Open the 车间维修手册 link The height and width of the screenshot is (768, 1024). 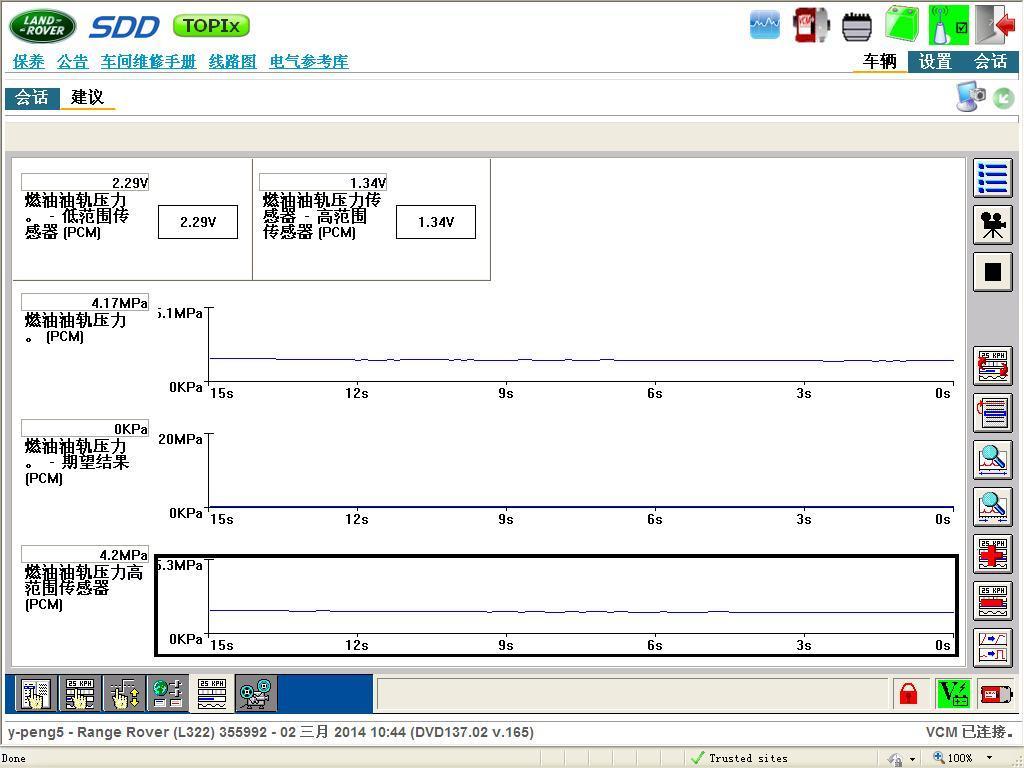(x=148, y=61)
